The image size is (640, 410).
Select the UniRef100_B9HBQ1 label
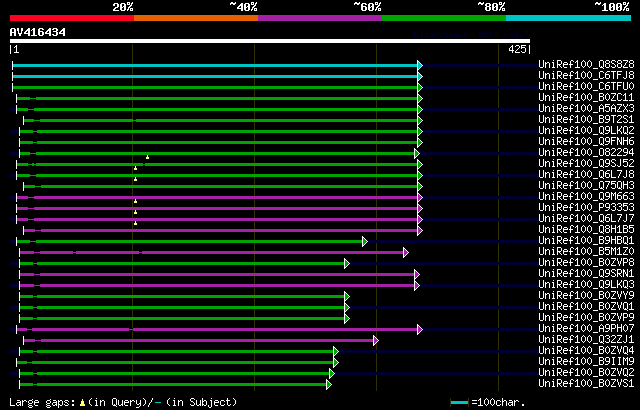pyautogui.click(x=587, y=241)
